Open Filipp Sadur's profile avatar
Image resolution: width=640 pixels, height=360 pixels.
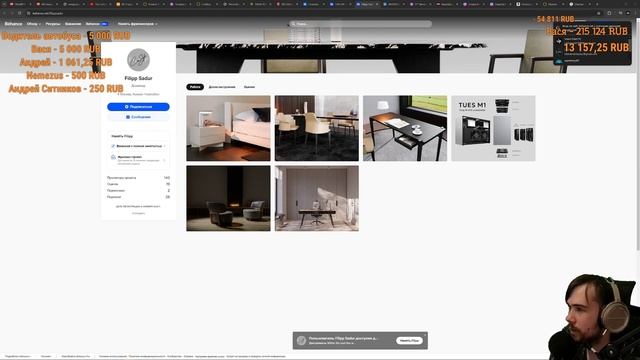(138, 60)
